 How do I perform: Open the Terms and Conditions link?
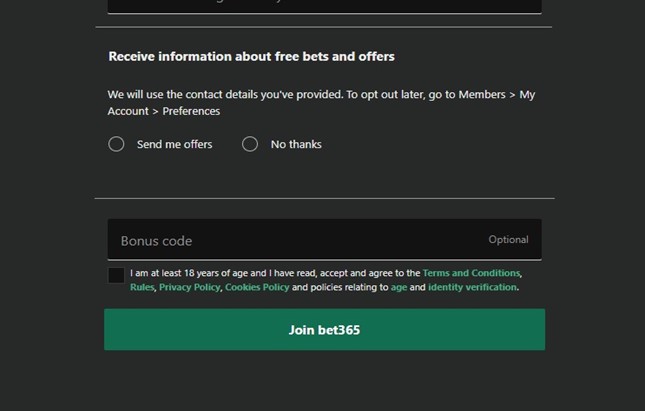(x=471, y=273)
